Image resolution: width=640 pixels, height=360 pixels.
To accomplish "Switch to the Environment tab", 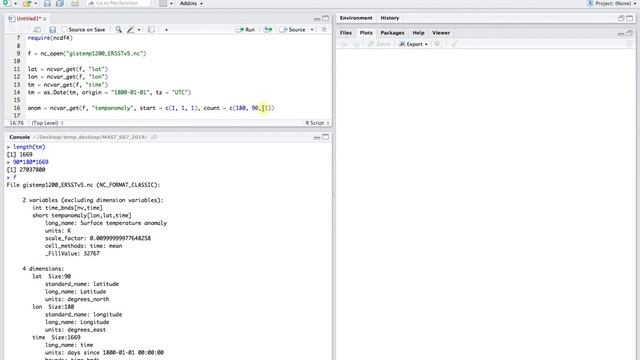I will point(356,18).
